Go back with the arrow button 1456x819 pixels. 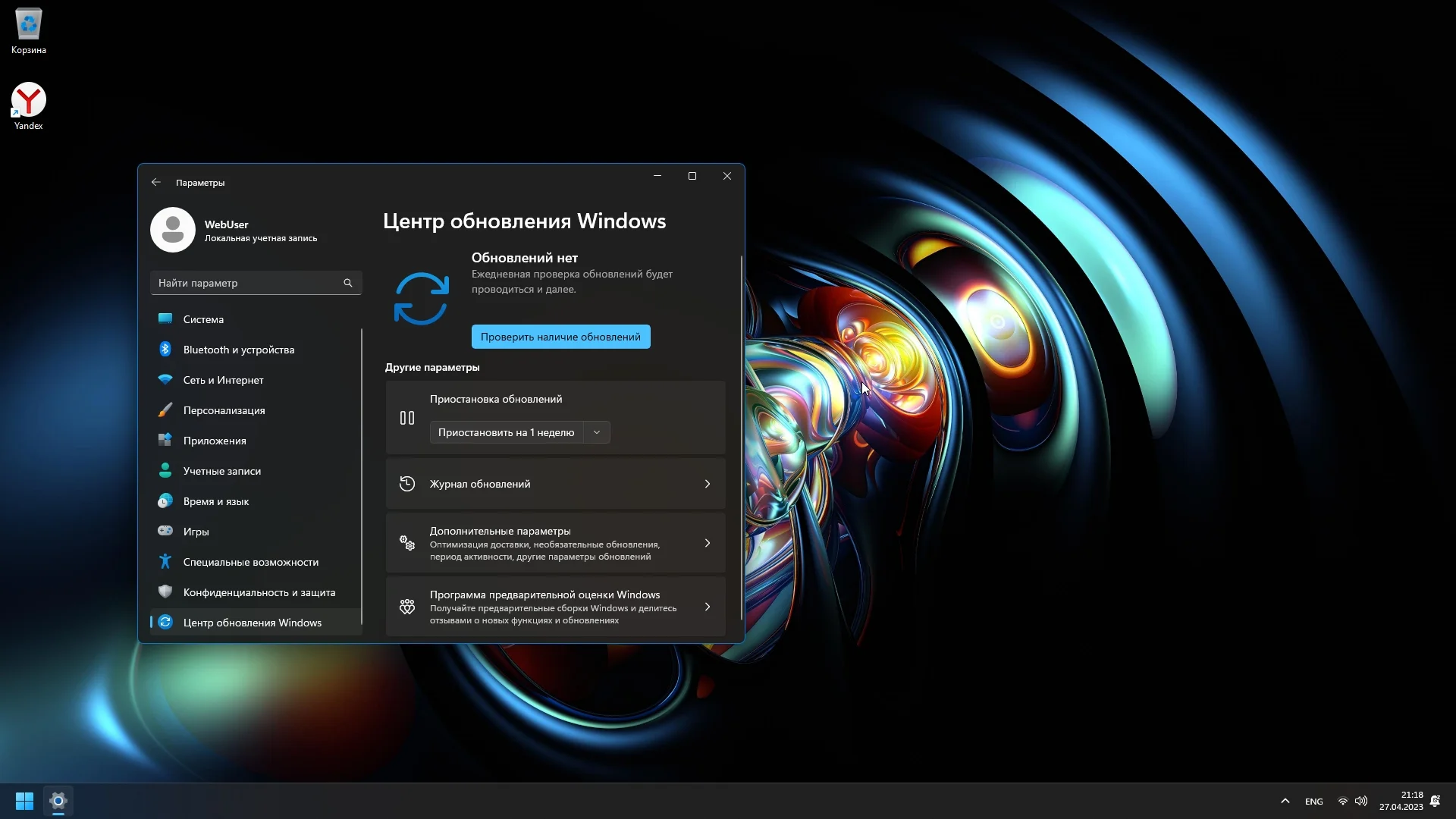pos(156,182)
